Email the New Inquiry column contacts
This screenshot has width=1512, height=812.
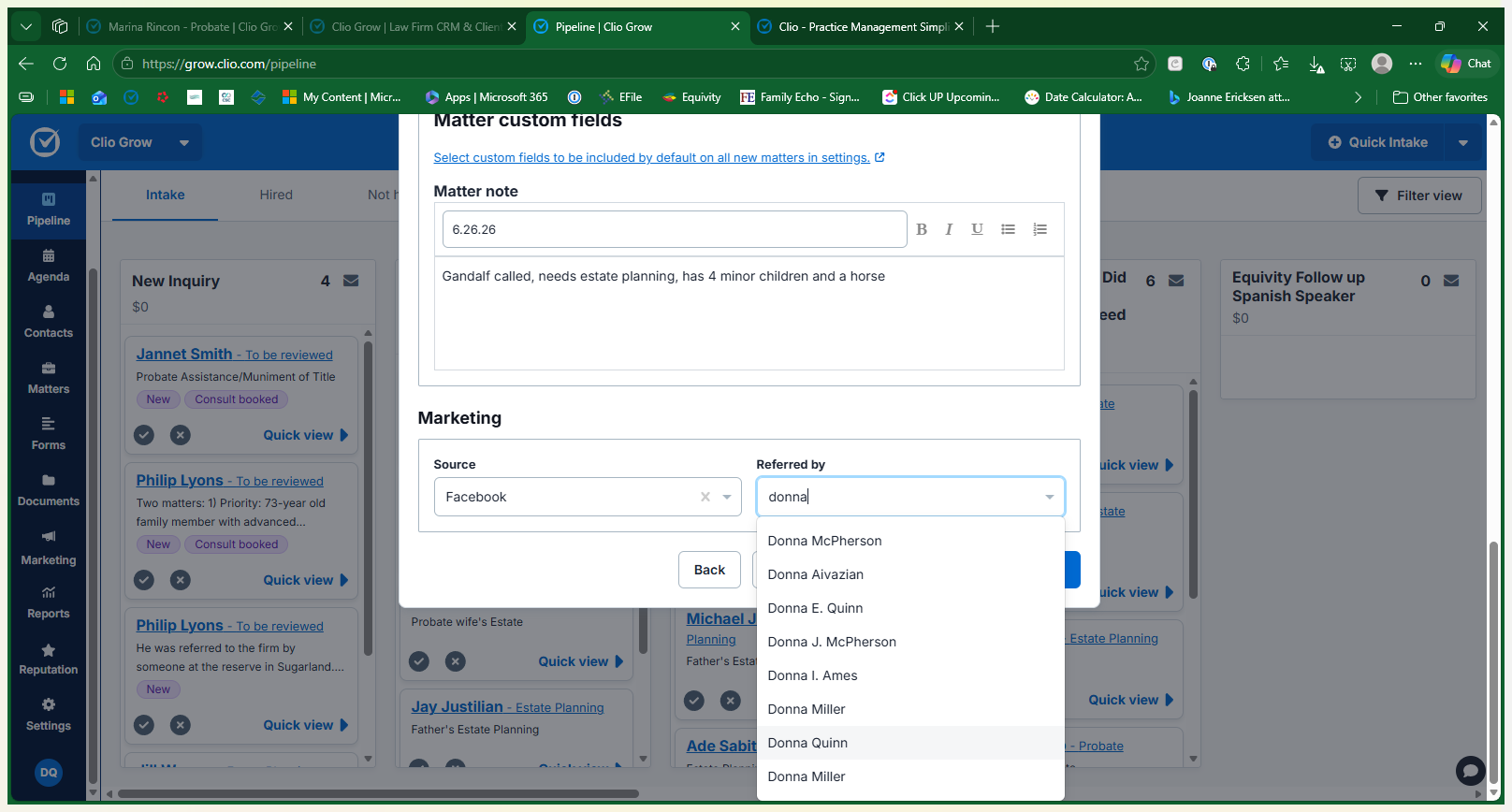click(351, 281)
